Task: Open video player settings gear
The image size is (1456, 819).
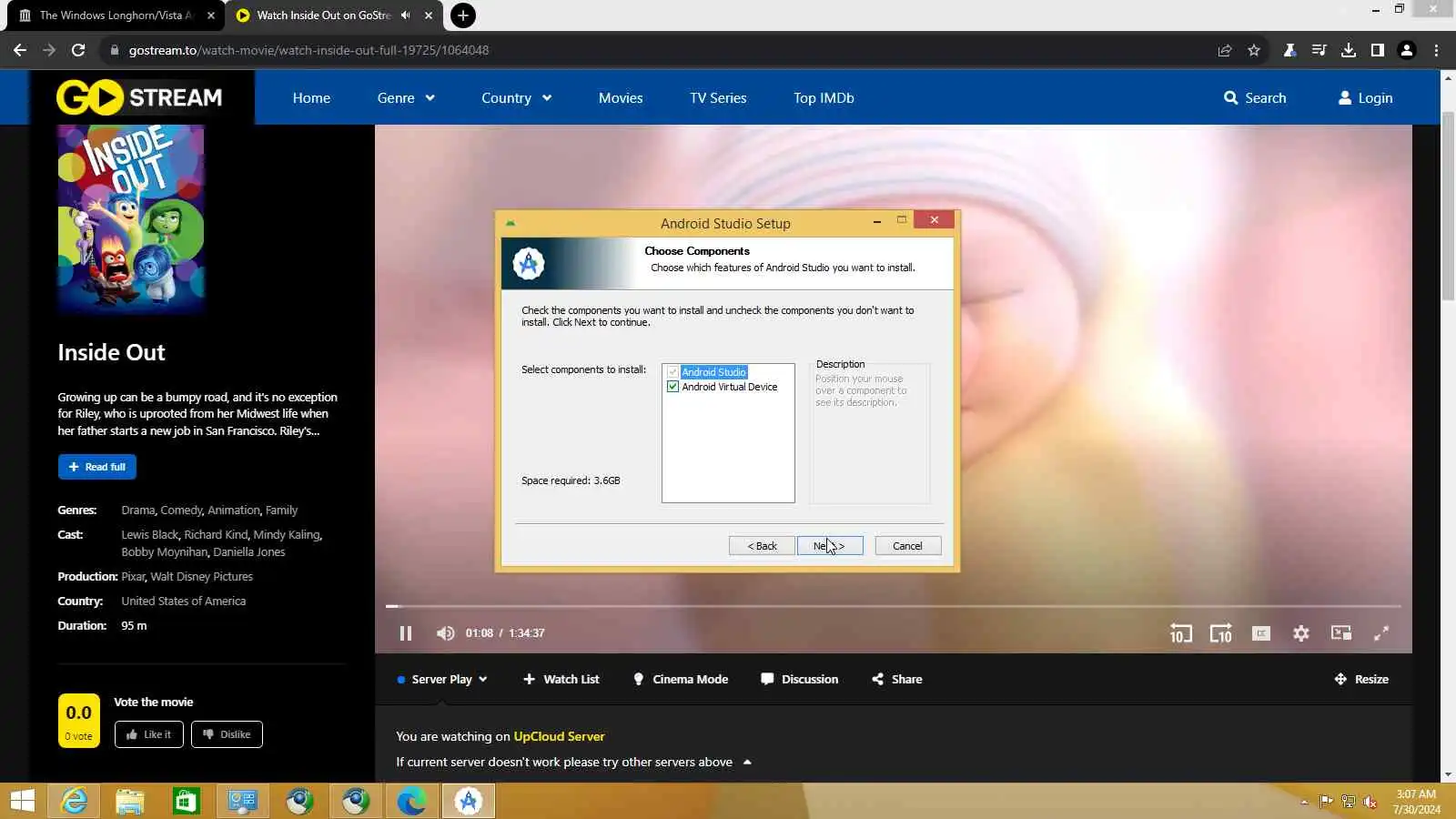Action: (x=1301, y=633)
